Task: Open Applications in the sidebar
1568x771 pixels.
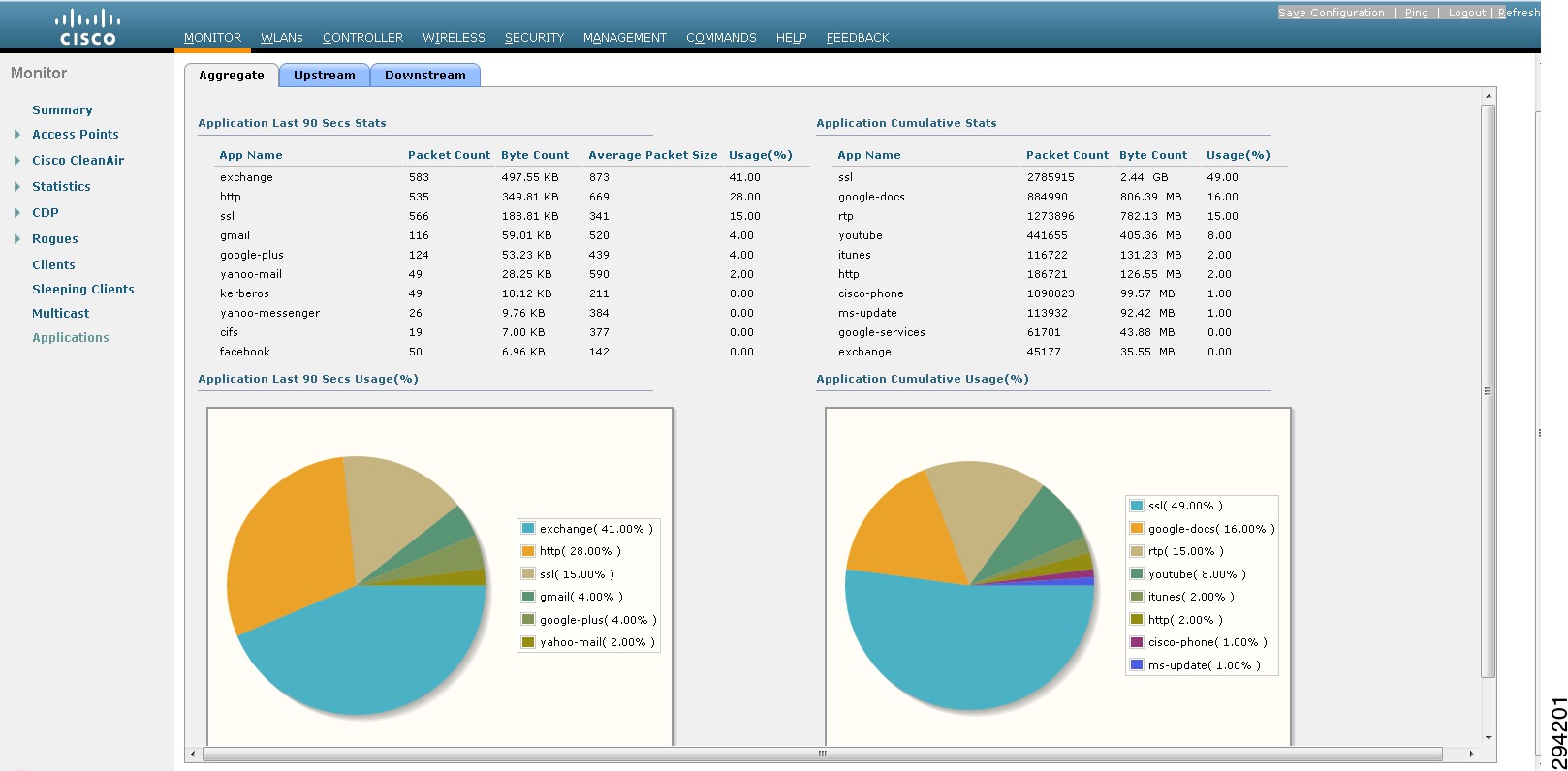Action: [71, 338]
